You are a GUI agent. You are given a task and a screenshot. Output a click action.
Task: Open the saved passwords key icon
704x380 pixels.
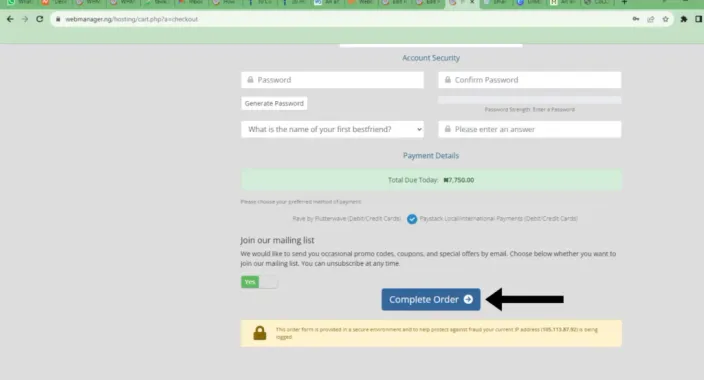click(636, 19)
